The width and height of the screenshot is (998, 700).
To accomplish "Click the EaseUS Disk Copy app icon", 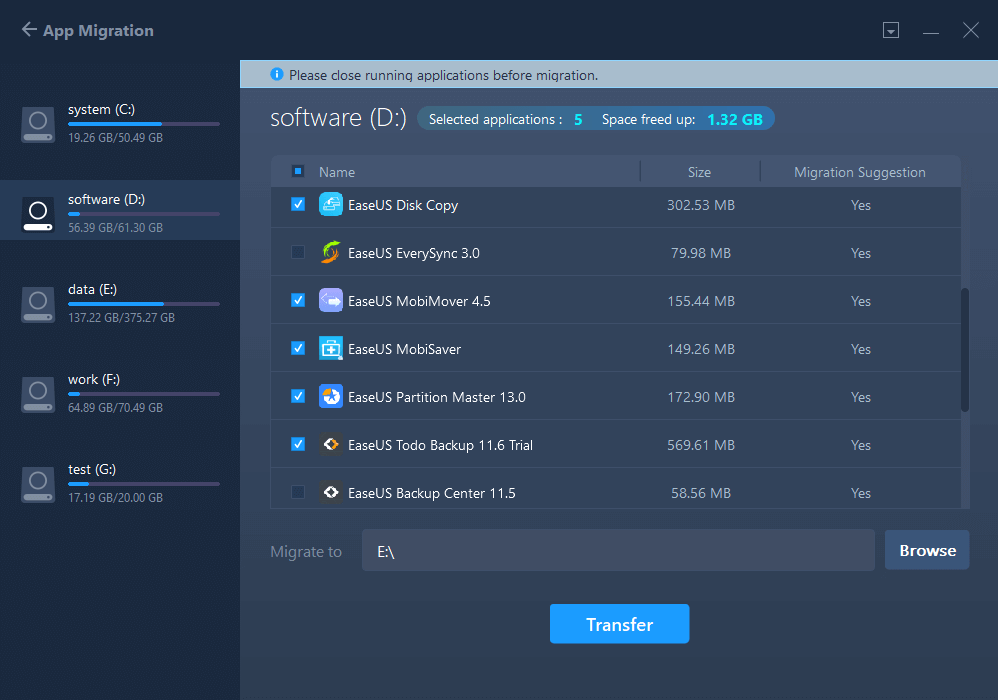I will (x=331, y=205).
